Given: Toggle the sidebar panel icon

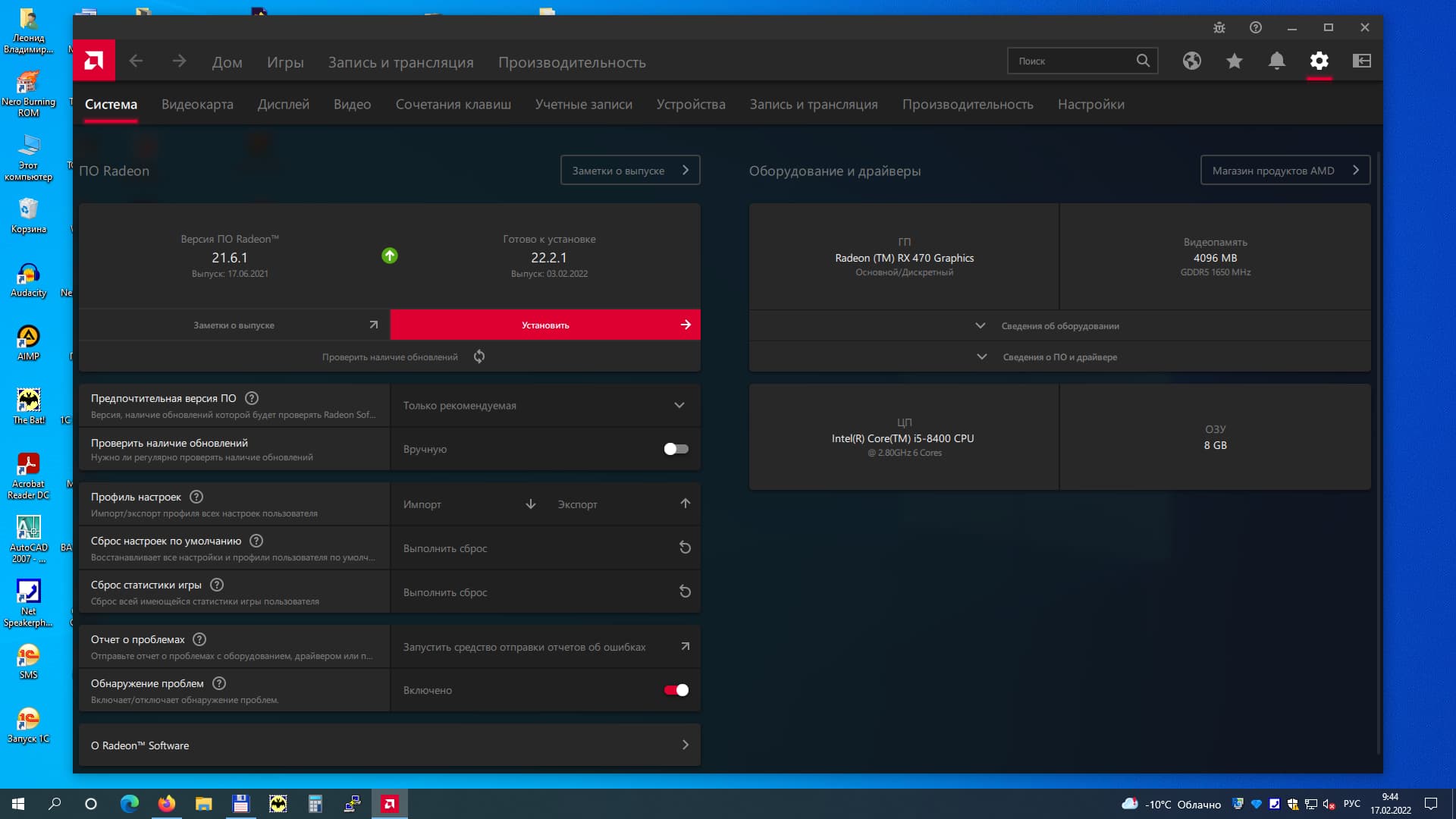Looking at the screenshot, I should point(1362,61).
